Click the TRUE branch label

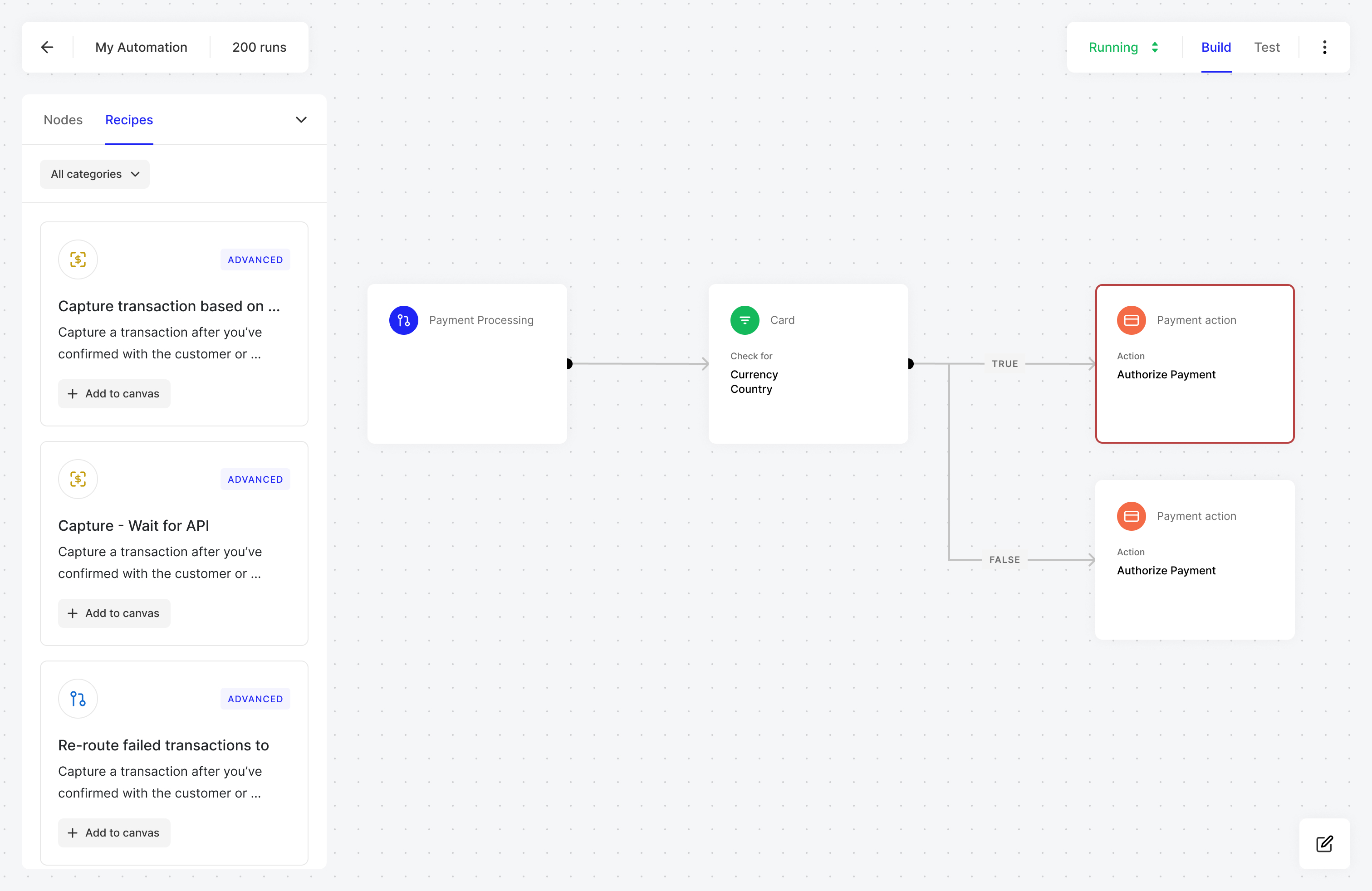click(x=1004, y=364)
